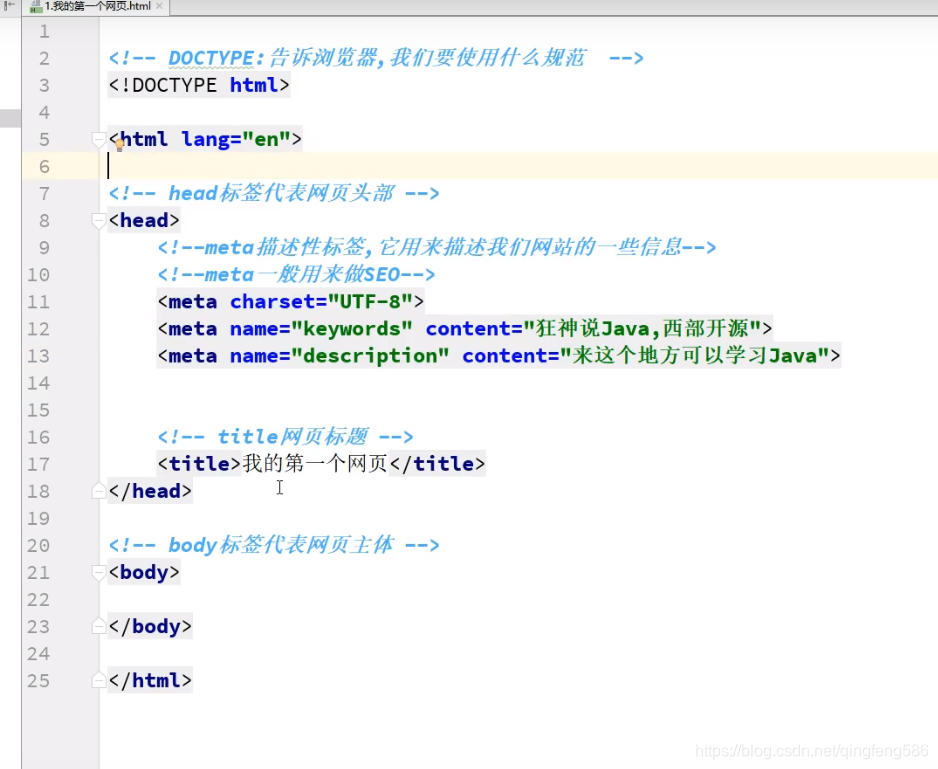Click the head标签代表网页头部 comment

pos(274,193)
